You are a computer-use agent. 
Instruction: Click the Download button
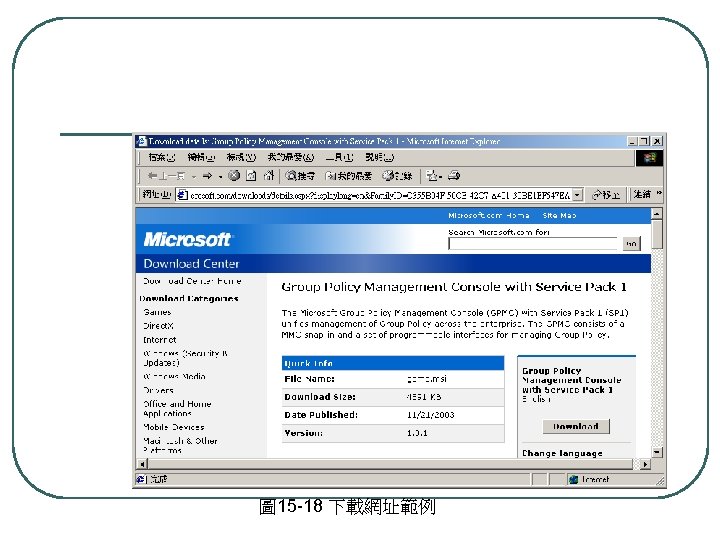pyautogui.click(x=576, y=426)
